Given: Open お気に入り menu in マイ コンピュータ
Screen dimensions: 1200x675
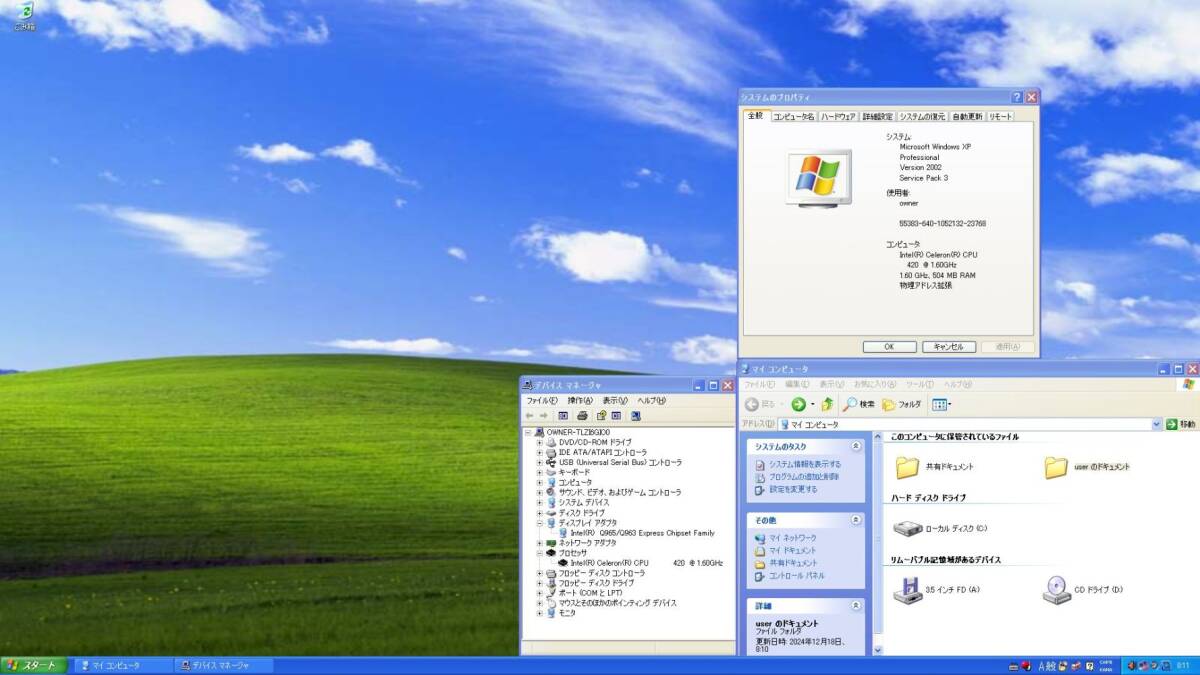Looking at the screenshot, I should coord(875,384).
